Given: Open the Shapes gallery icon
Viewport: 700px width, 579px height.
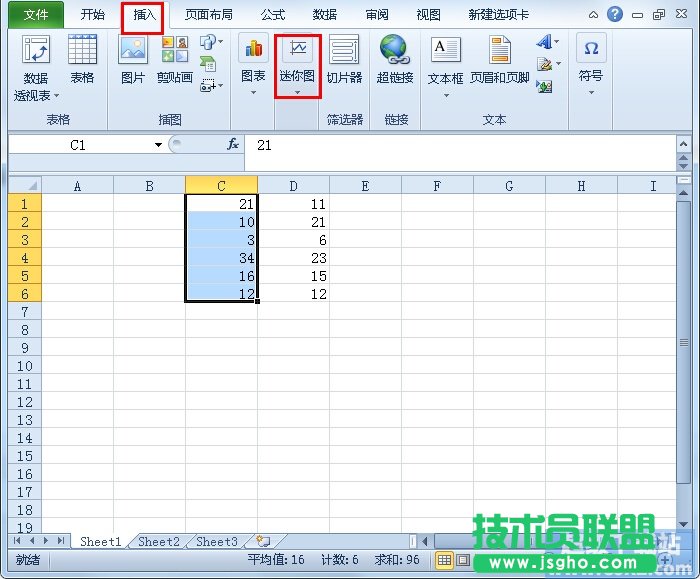Looking at the screenshot, I should [208, 42].
